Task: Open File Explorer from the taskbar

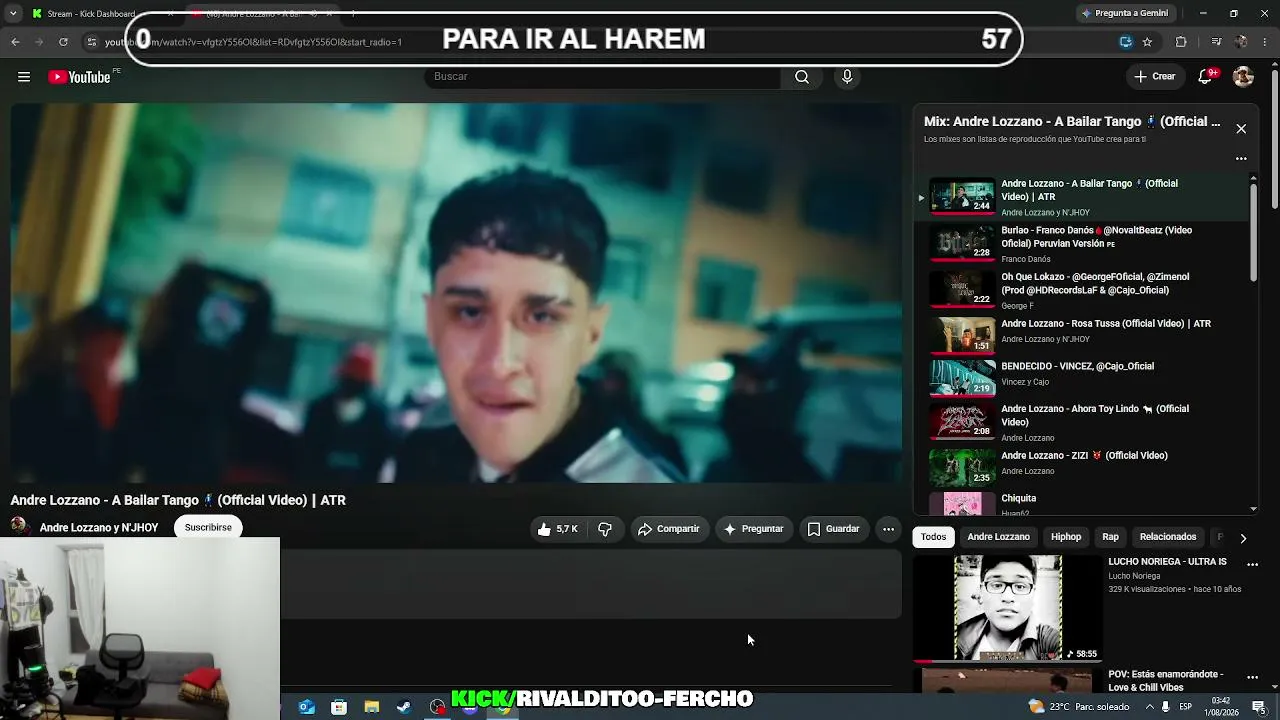Action: (372, 707)
